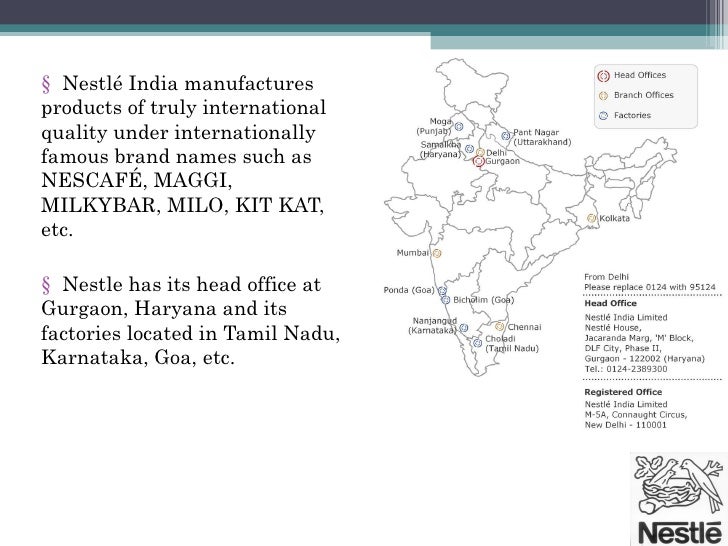Click "Gurgaon - 122002 (Haryana)" line
Screen dimensions: 728x546
click(x=645, y=358)
